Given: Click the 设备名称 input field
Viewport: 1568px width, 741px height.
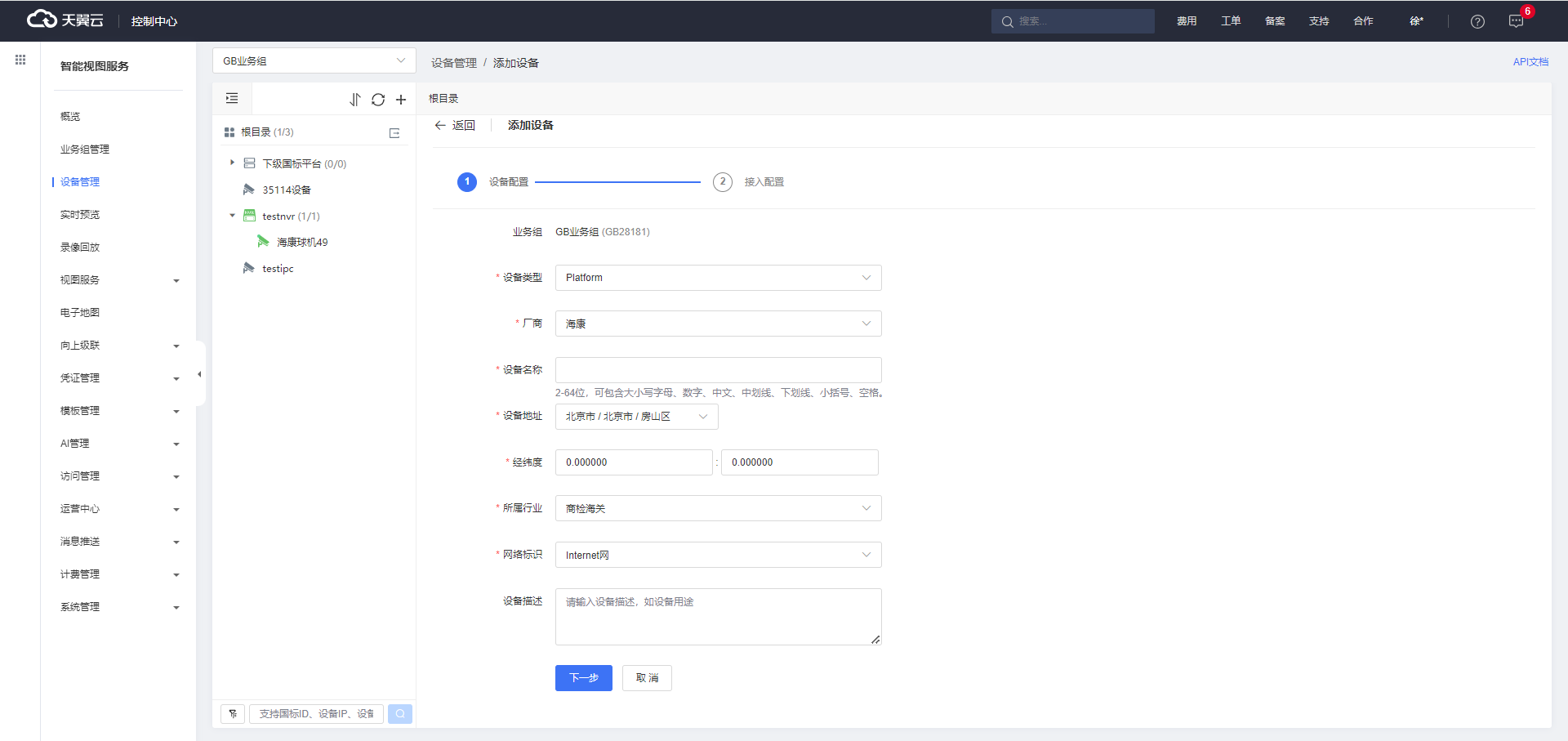Looking at the screenshot, I should (718, 370).
